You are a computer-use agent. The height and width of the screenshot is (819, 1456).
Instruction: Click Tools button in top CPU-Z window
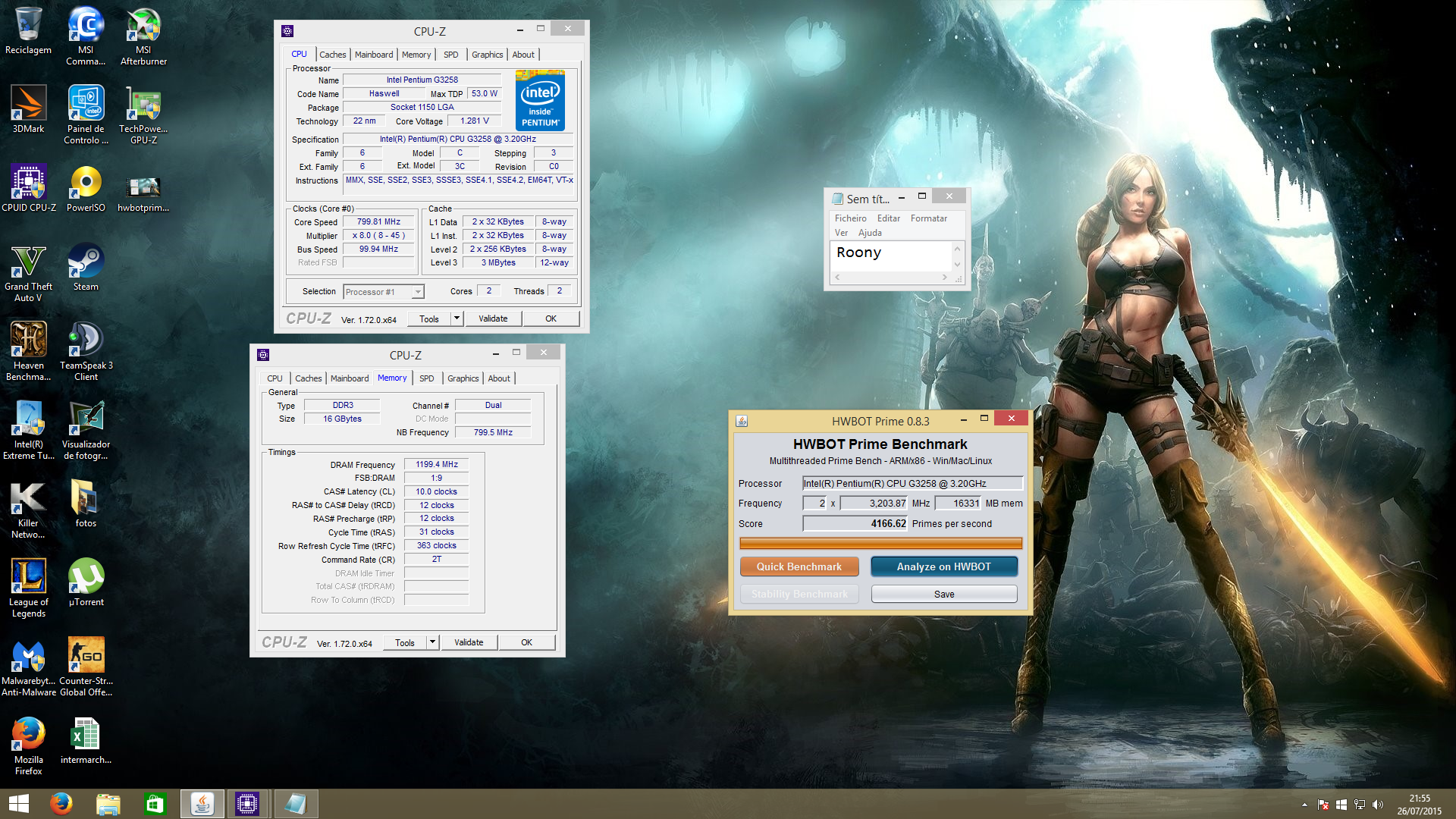429,318
